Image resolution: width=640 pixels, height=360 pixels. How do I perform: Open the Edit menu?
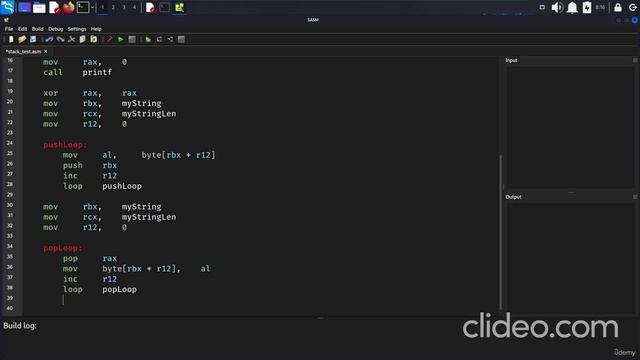point(22,29)
